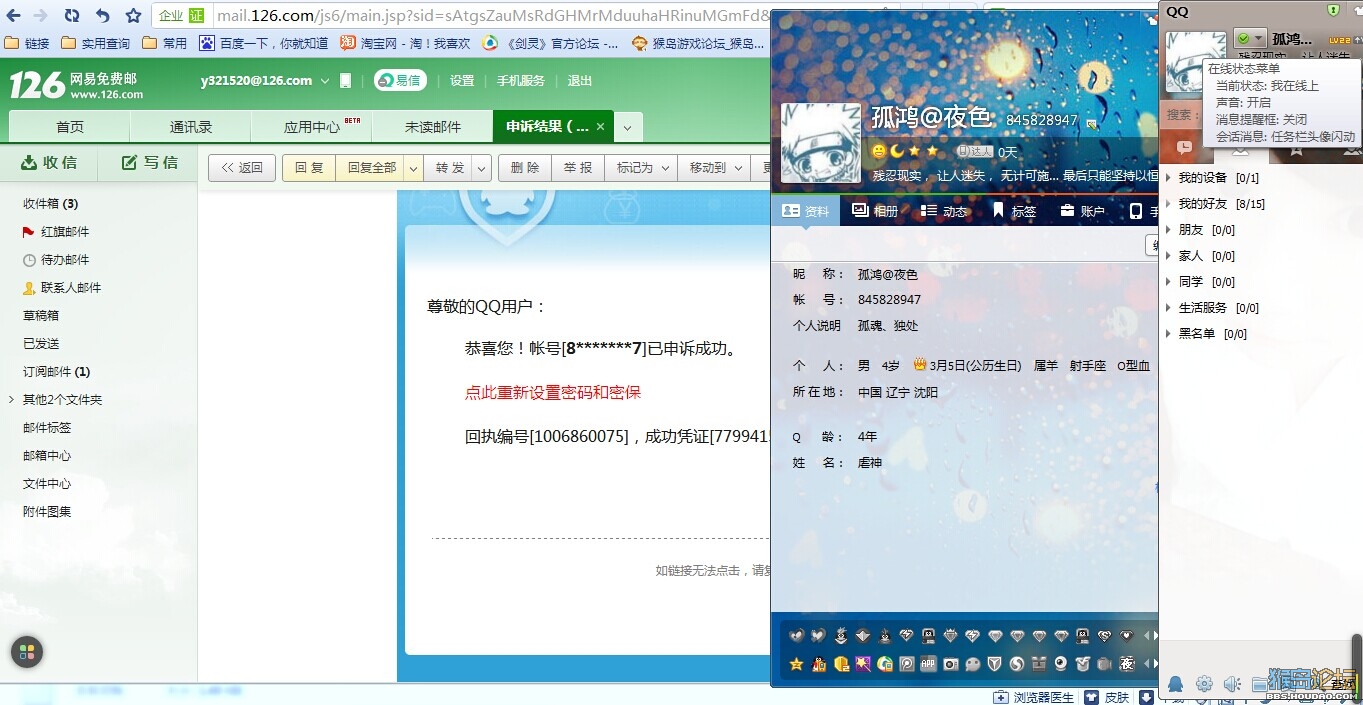Switch to the 未读邮件 tab
The width and height of the screenshot is (1363, 705).
tap(433, 127)
